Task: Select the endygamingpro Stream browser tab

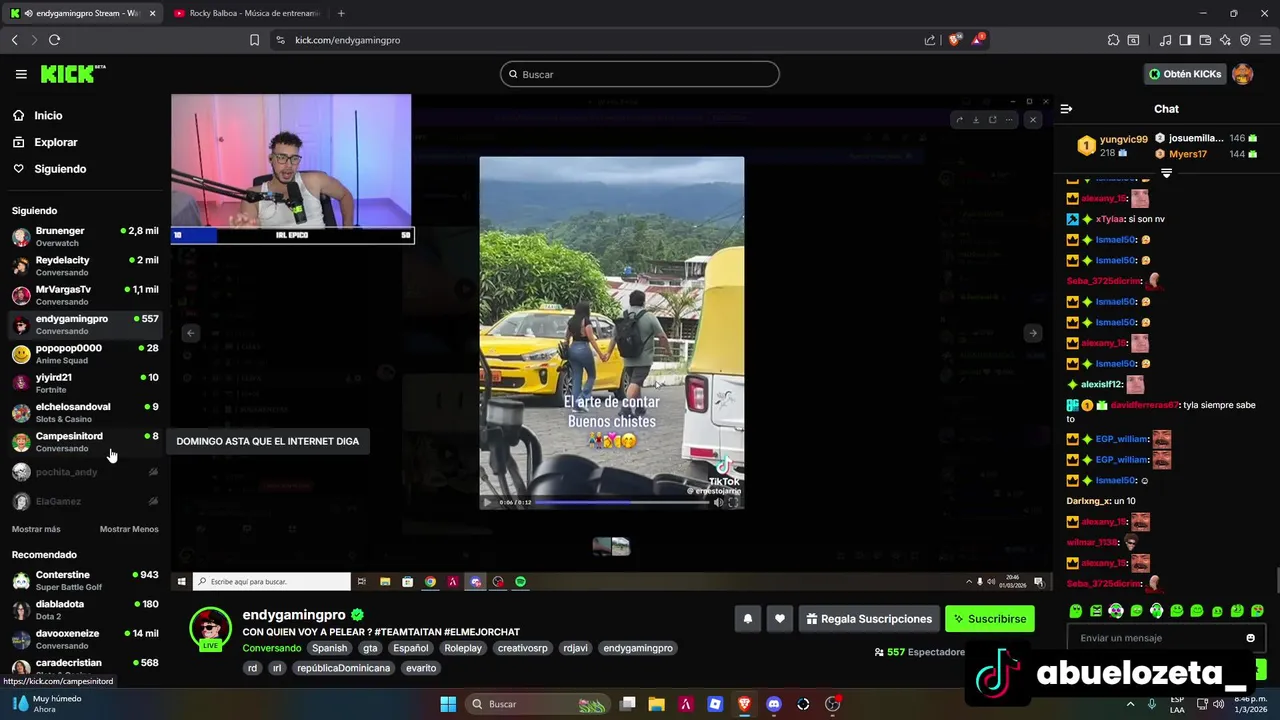Action: tap(82, 13)
